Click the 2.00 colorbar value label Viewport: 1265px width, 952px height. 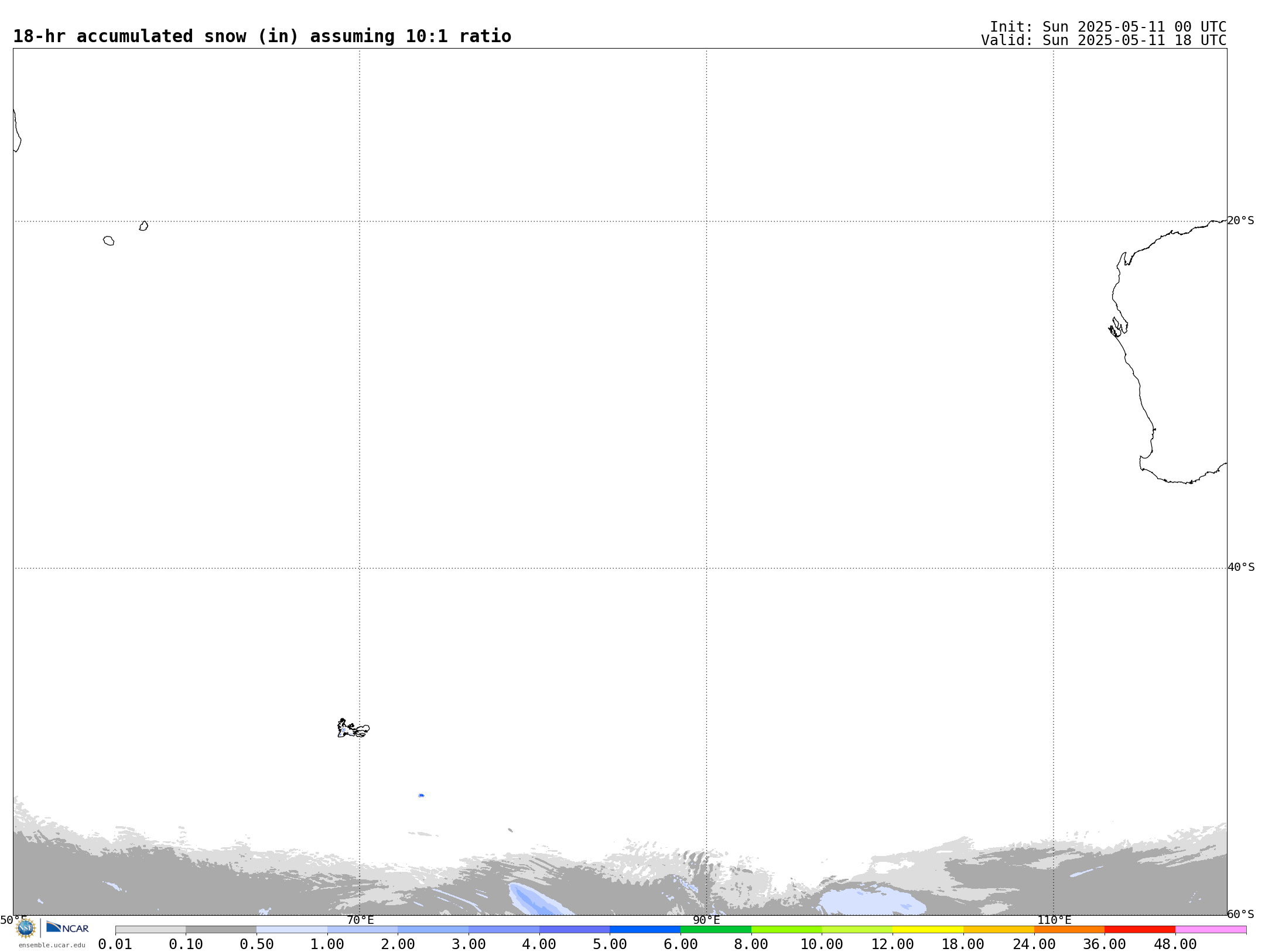(x=398, y=944)
